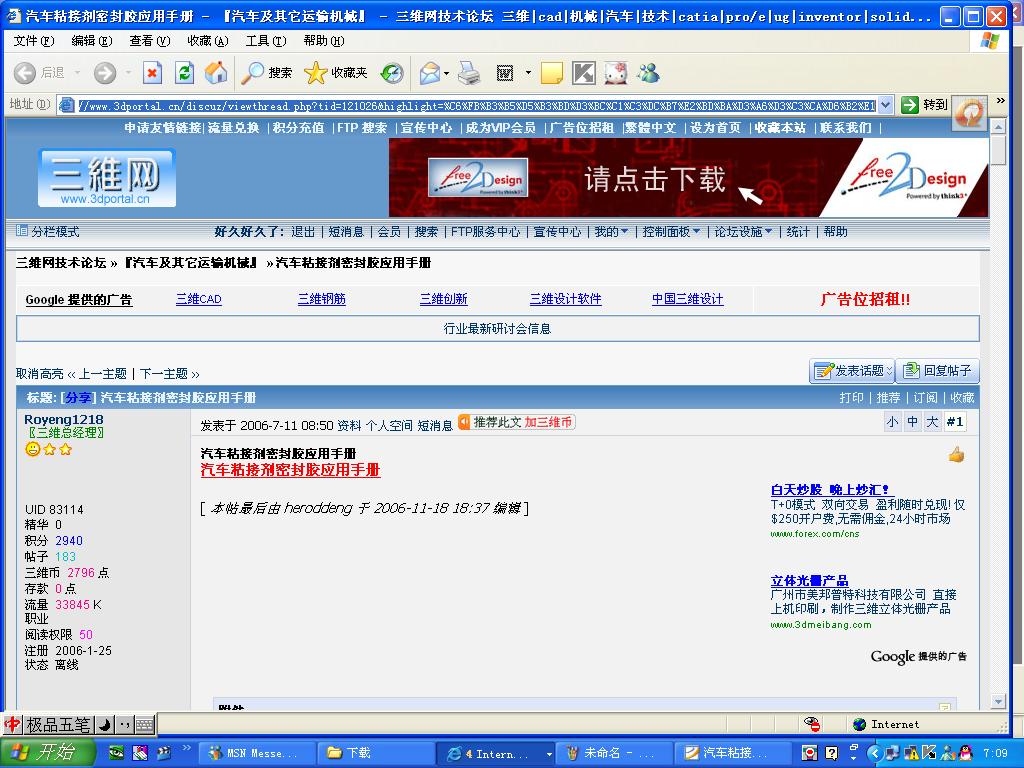Click the popup blocker status bar icon

[812, 724]
